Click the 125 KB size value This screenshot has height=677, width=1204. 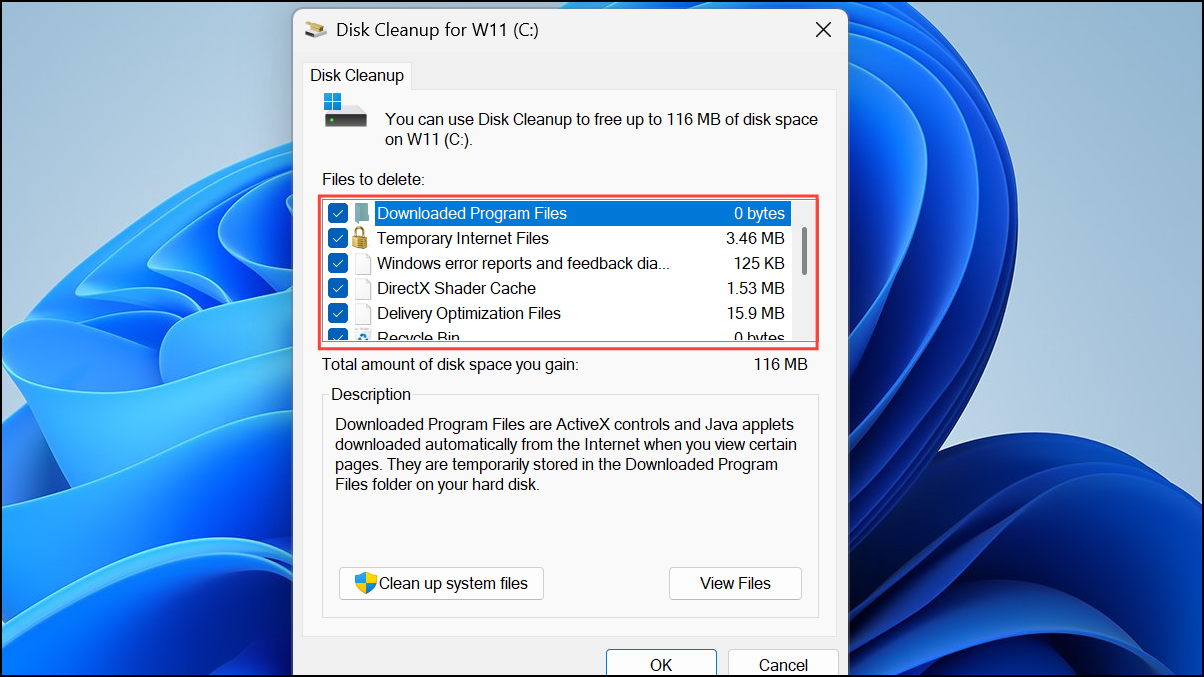[759, 264]
